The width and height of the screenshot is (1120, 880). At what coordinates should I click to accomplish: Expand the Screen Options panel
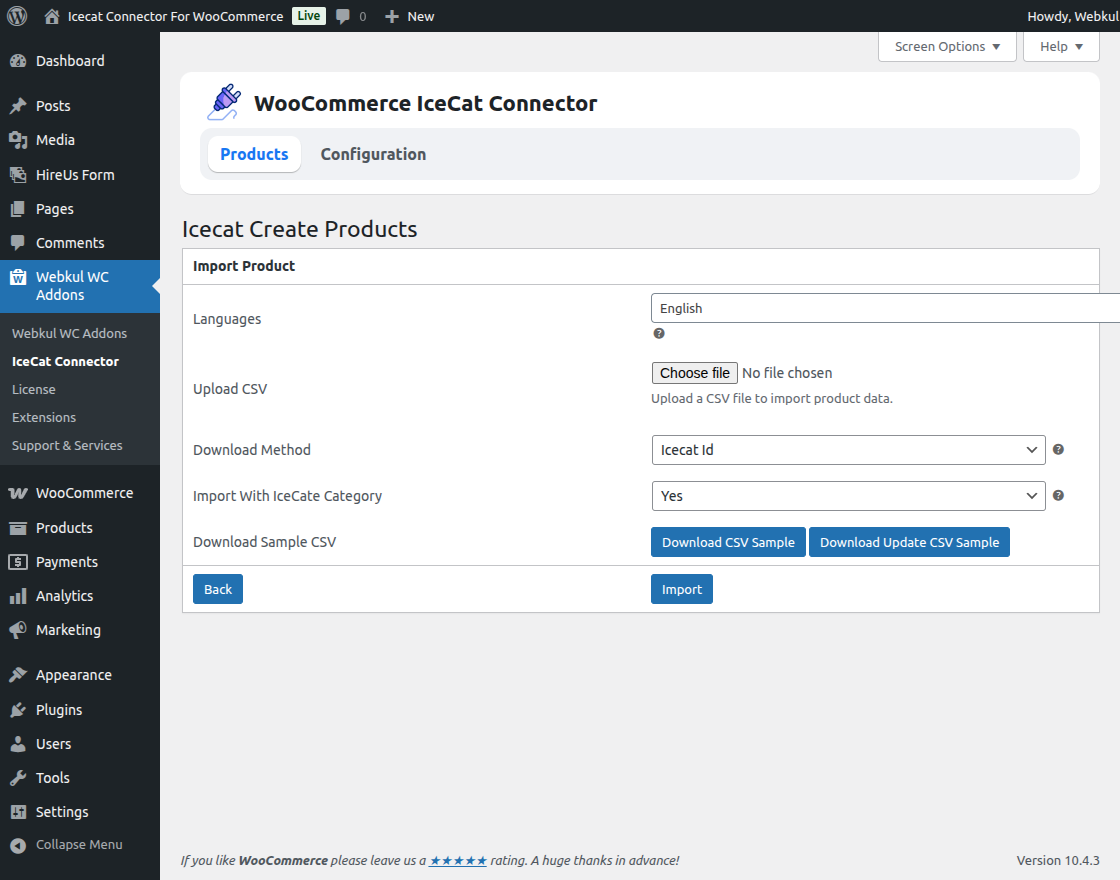click(946, 46)
